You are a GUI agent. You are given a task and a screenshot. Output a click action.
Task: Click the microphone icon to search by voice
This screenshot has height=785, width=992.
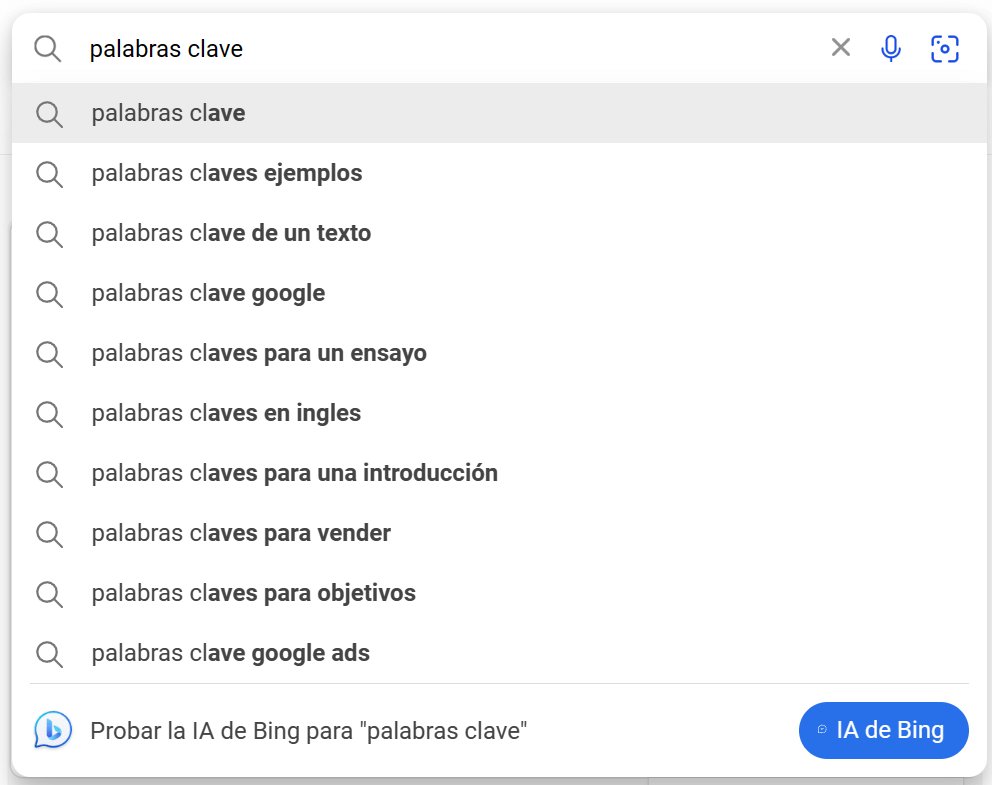(x=890, y=47)
